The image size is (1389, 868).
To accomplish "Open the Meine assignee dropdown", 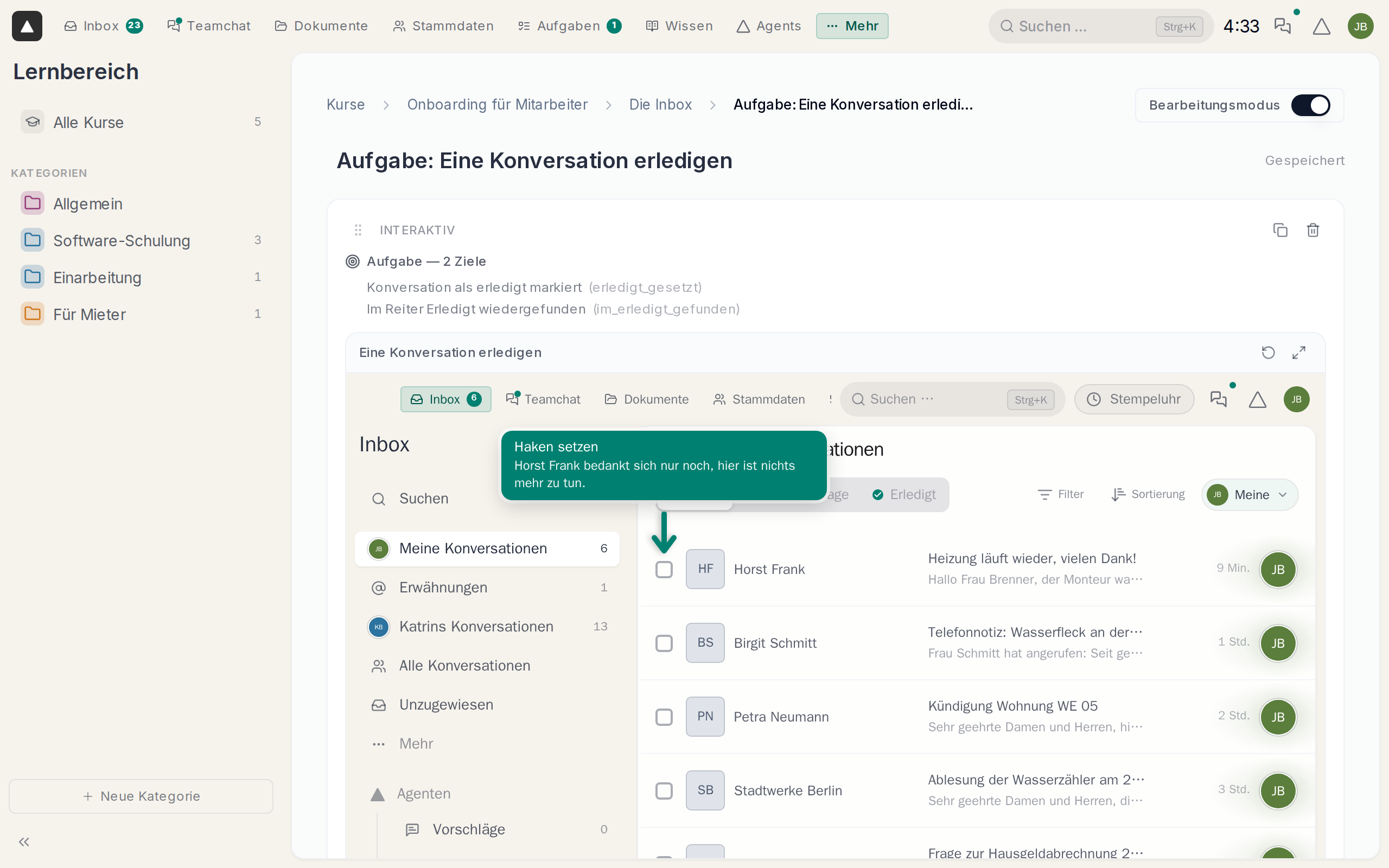I will 1250,495.
